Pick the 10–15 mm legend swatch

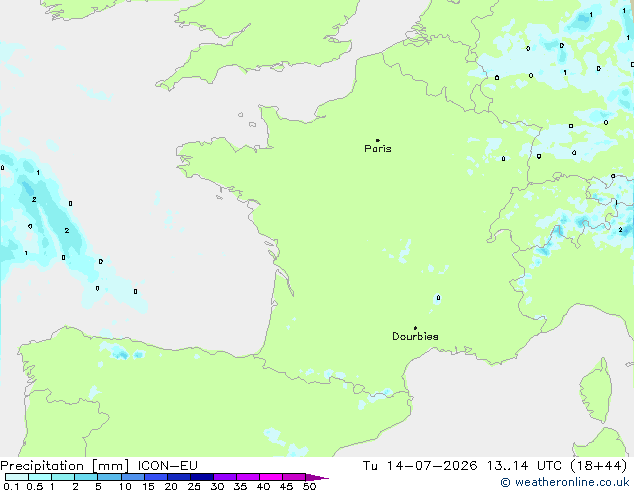(133, 477)
